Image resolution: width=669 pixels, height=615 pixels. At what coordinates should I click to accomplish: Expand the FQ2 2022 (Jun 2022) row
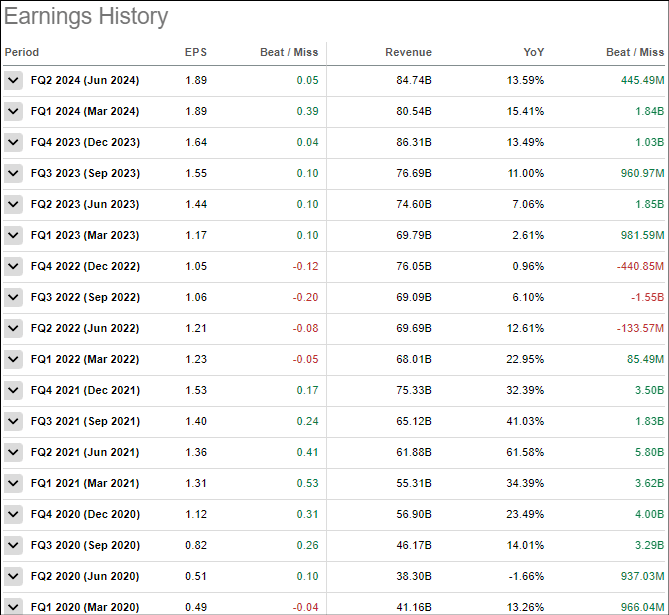click(x=13, y=329)
